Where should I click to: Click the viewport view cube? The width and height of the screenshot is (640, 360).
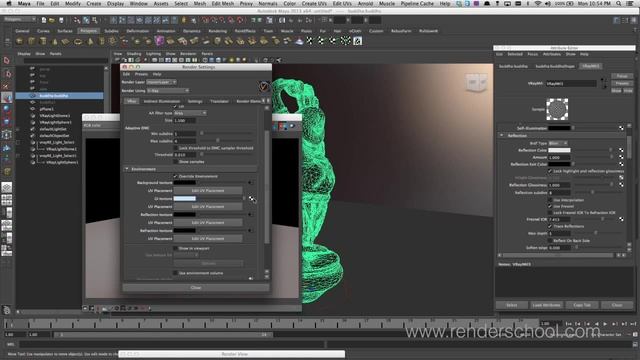pyautogui.click(x=477, y=82)
